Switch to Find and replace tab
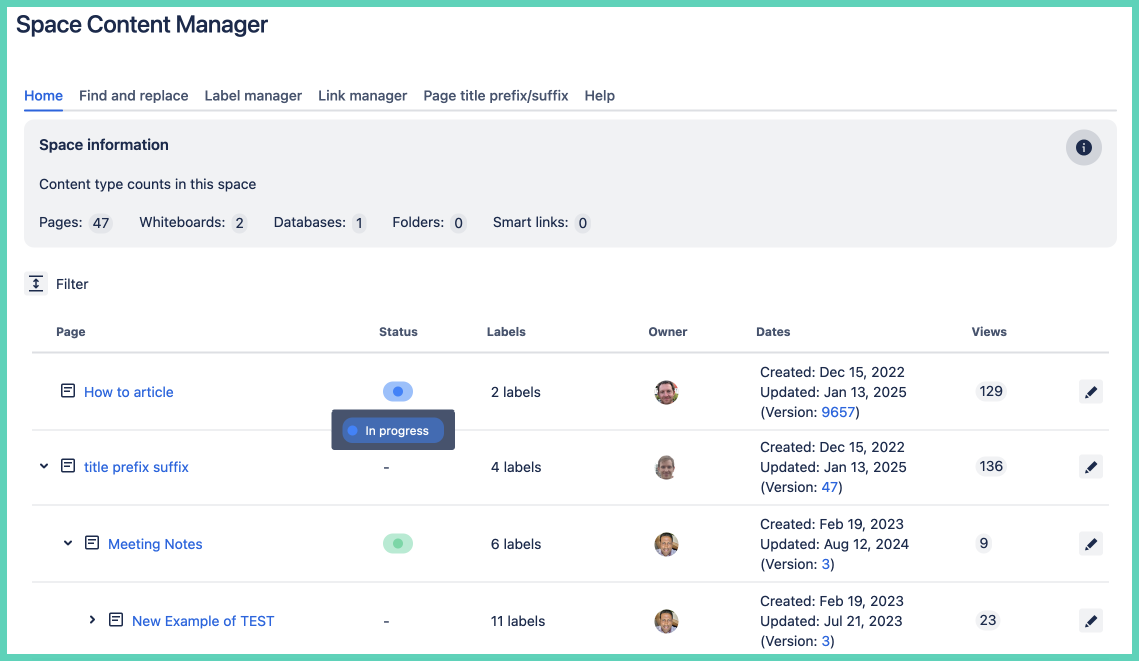This screenshot has height=661, width=1139. tap(134, 96)
